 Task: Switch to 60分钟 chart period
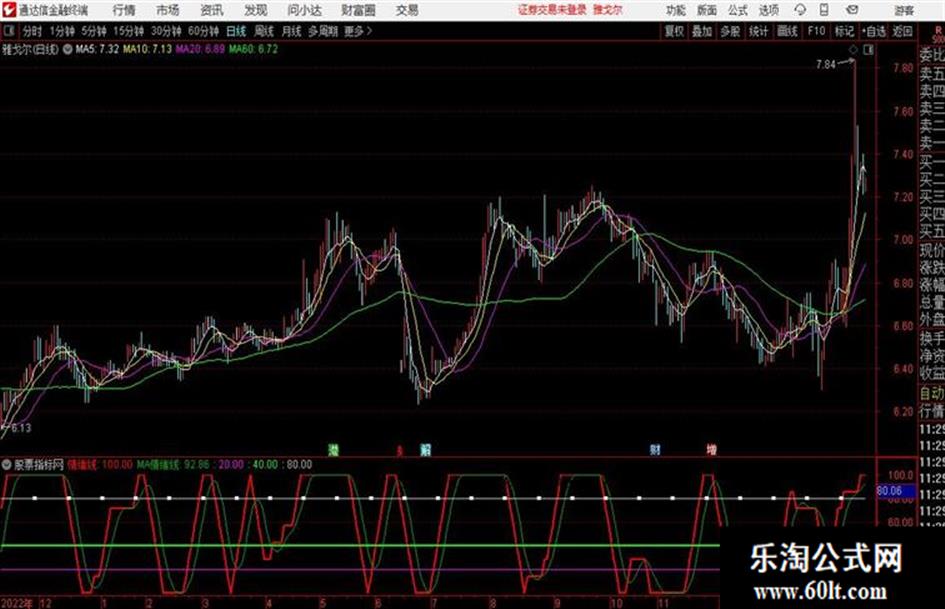(x=203, y=31)
